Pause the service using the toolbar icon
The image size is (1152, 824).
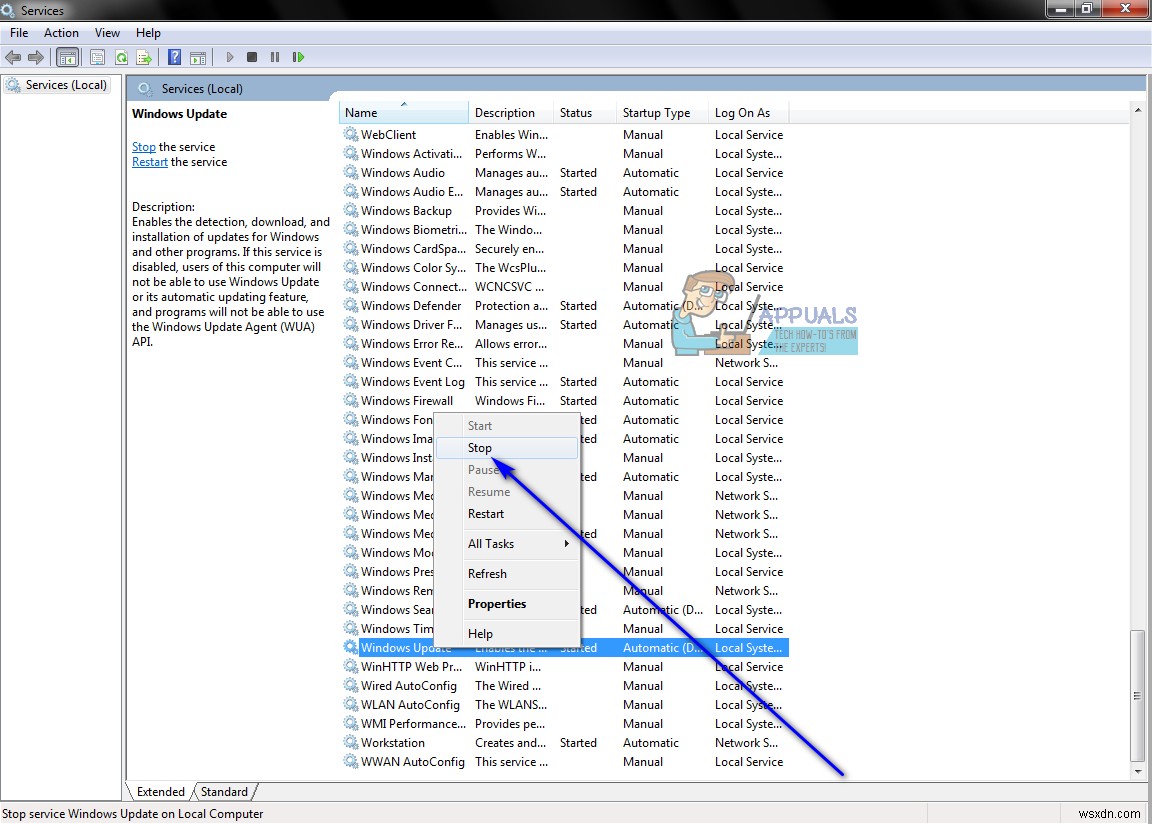point(274,57)
